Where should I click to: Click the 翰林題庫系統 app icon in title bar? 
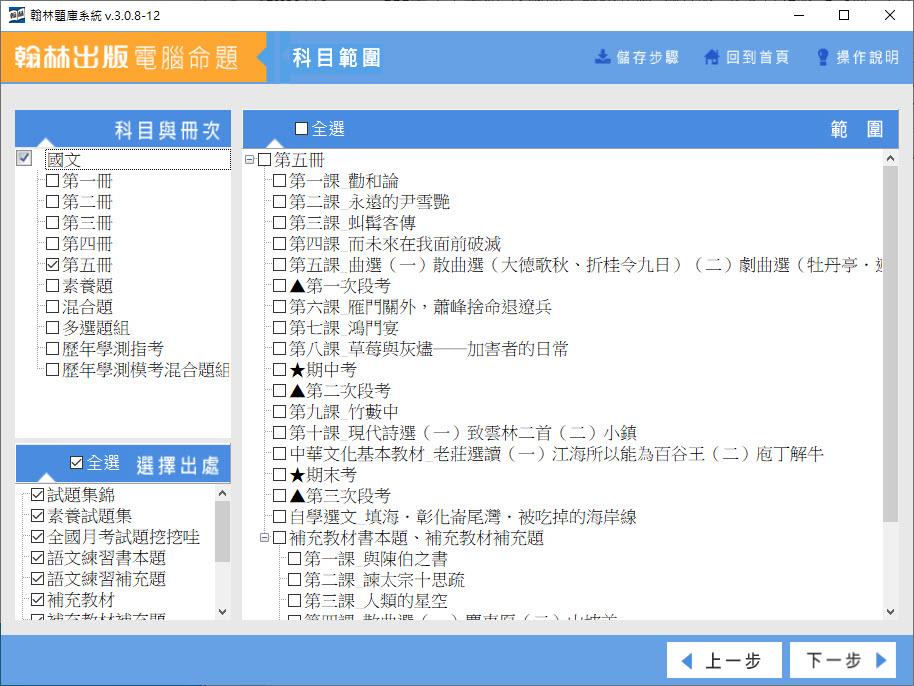(16, 15)
